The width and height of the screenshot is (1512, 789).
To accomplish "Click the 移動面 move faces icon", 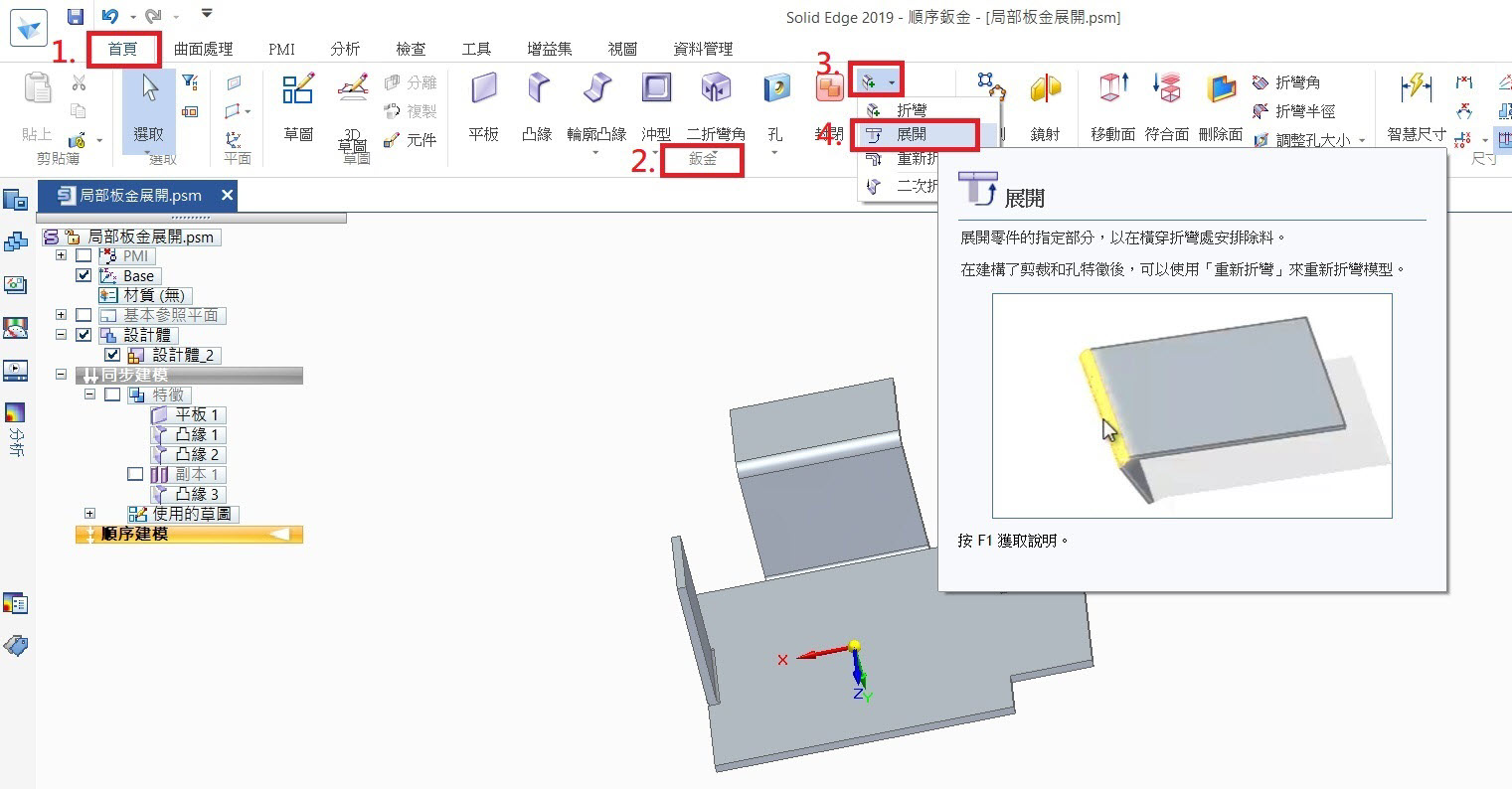I will [1113, 87].
